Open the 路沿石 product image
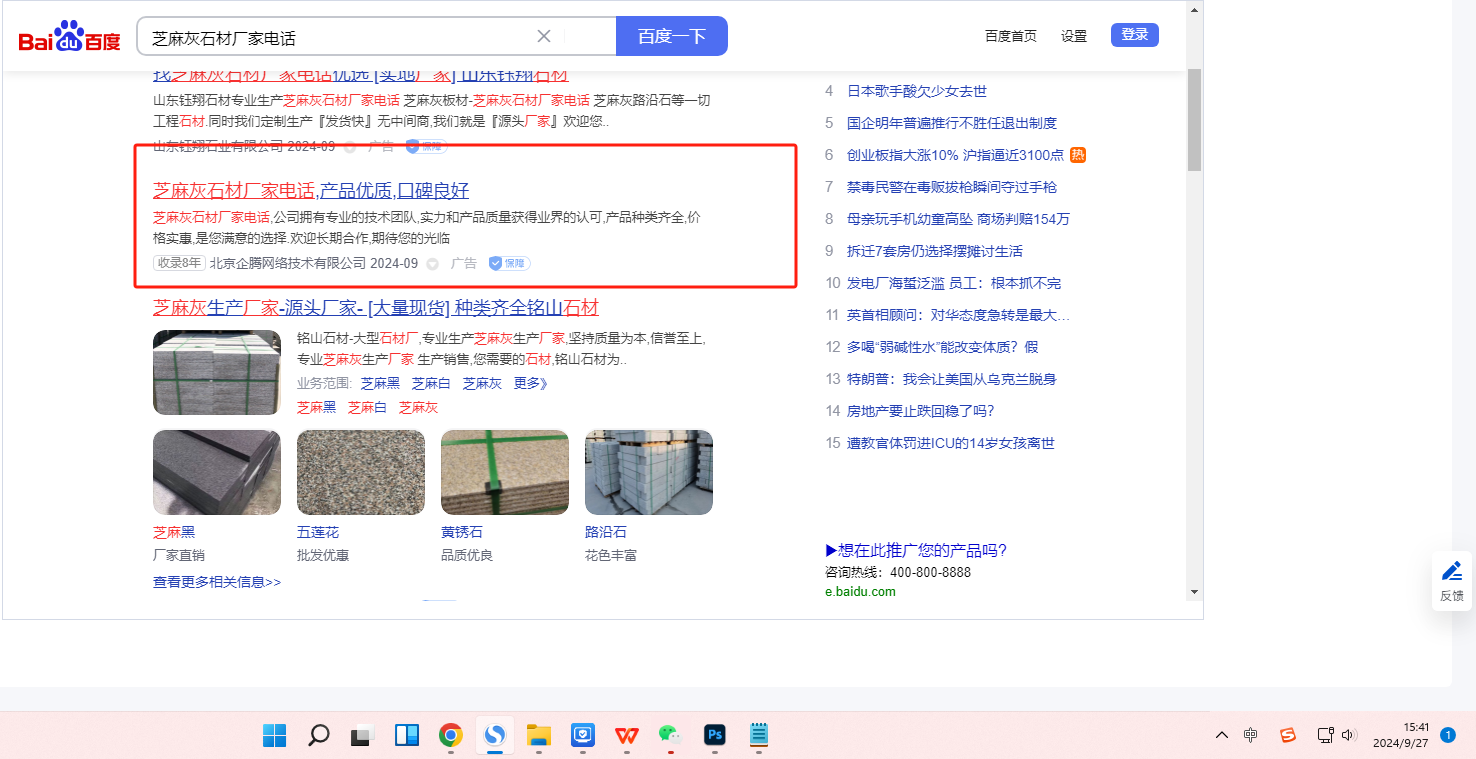 649,472
